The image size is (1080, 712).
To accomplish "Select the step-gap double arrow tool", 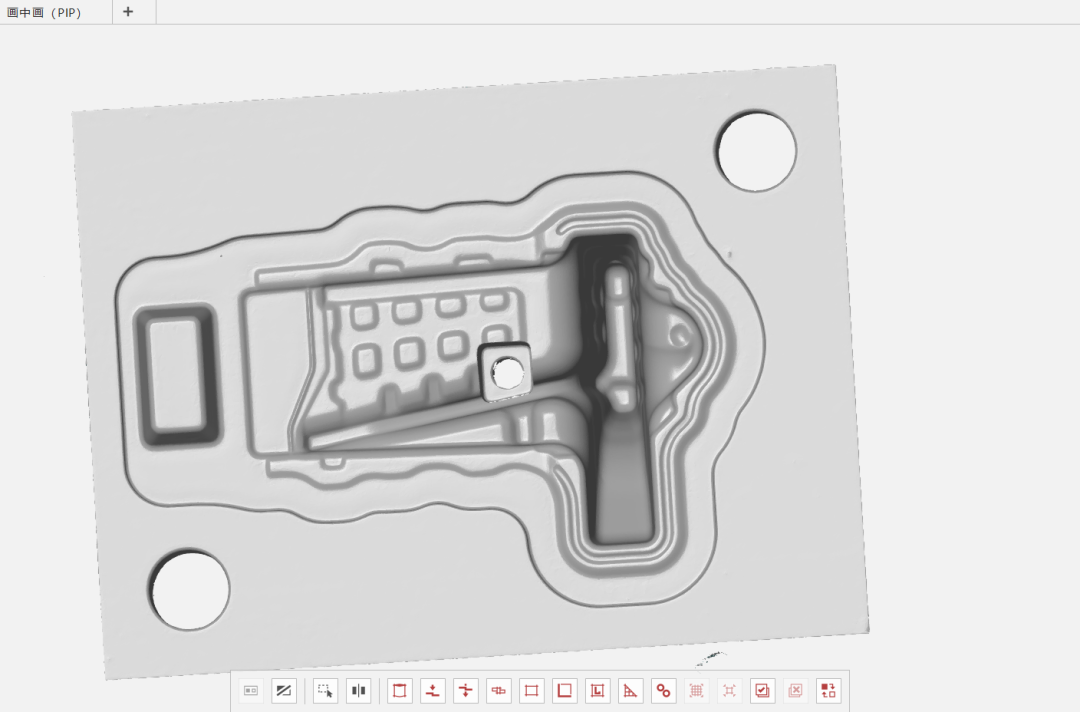I will (x=466, y=691).
